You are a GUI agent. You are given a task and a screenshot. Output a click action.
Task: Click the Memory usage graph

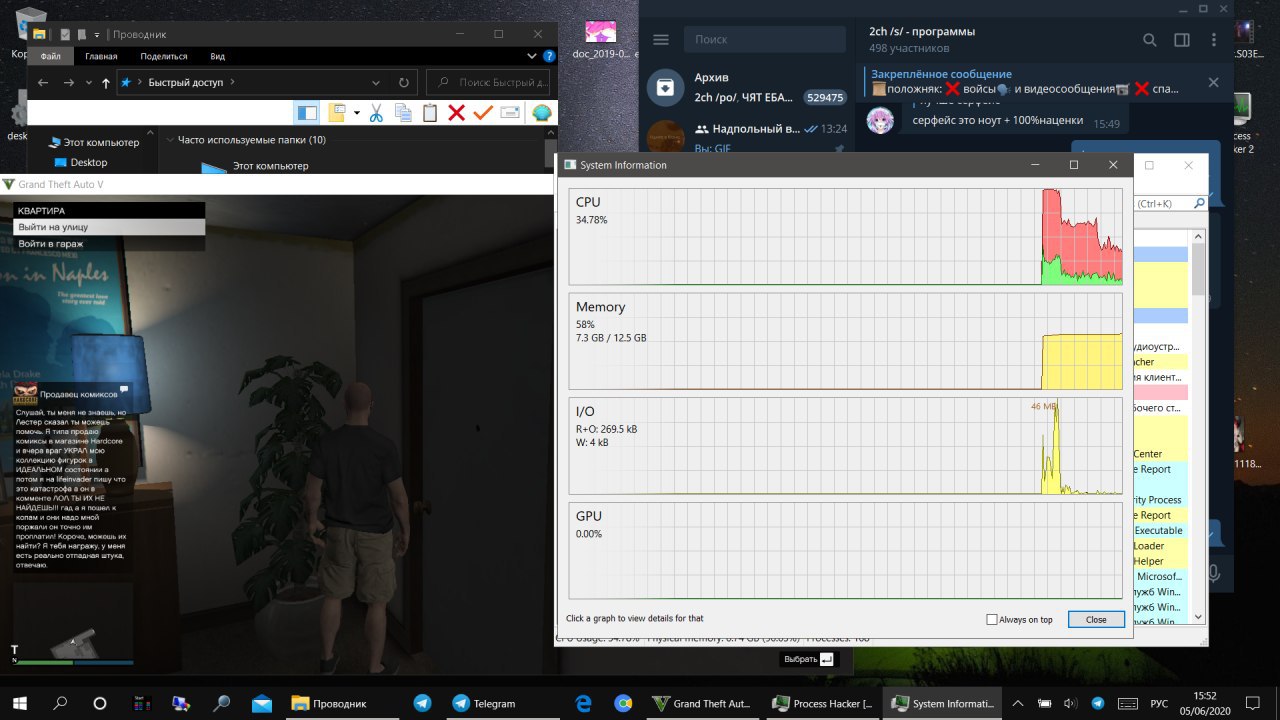[846, 341]
